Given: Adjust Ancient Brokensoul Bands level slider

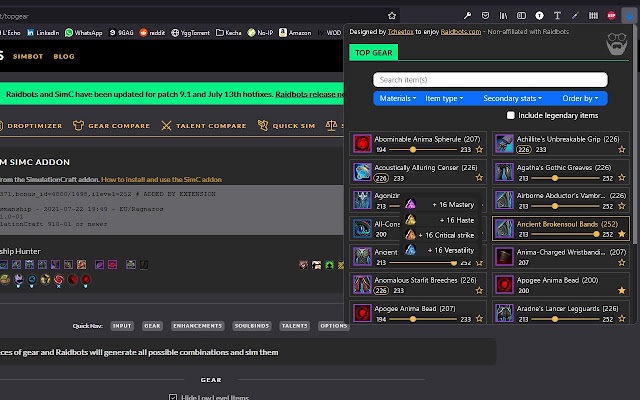Looking at the screenshot, I should (x=565, y=234).
